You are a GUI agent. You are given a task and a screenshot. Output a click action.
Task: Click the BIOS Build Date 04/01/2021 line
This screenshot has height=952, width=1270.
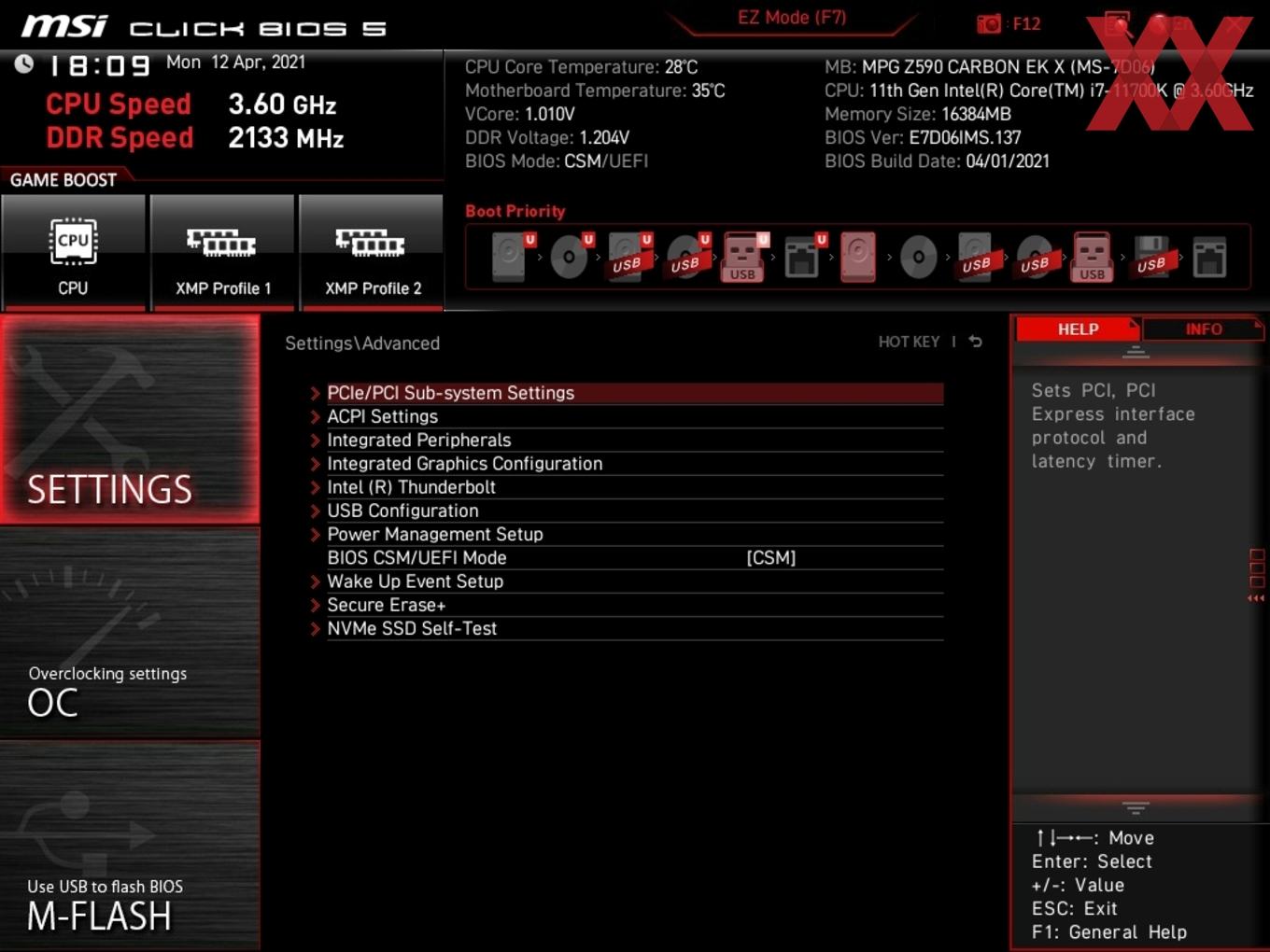pyautogui.click(x=937, y=161)
